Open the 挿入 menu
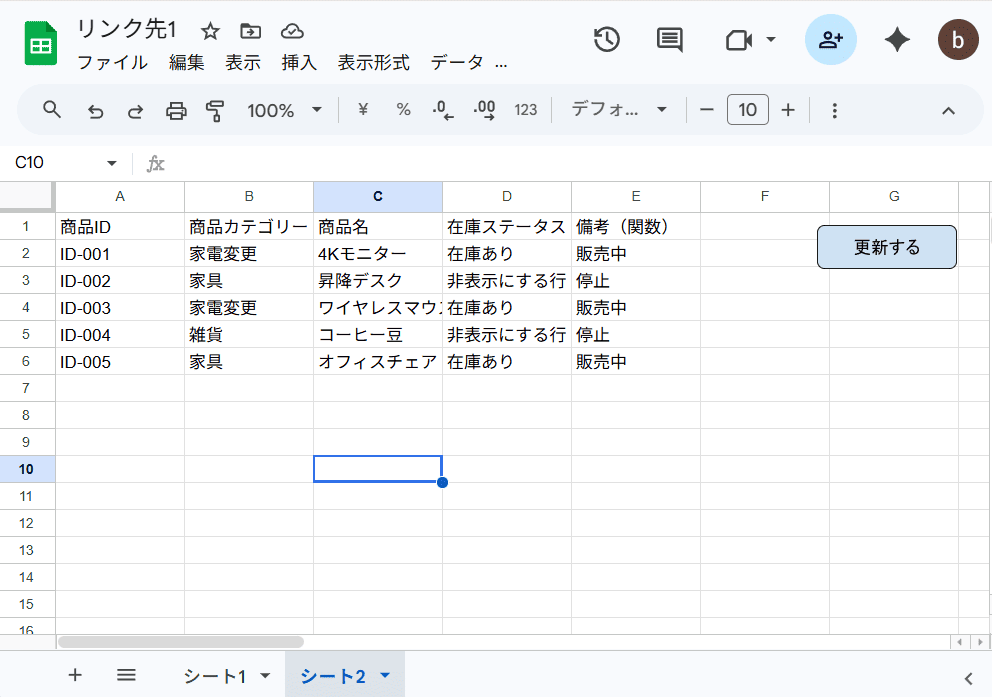The width and height of the screenshot is (992, 697). click(x=299, y=62)
